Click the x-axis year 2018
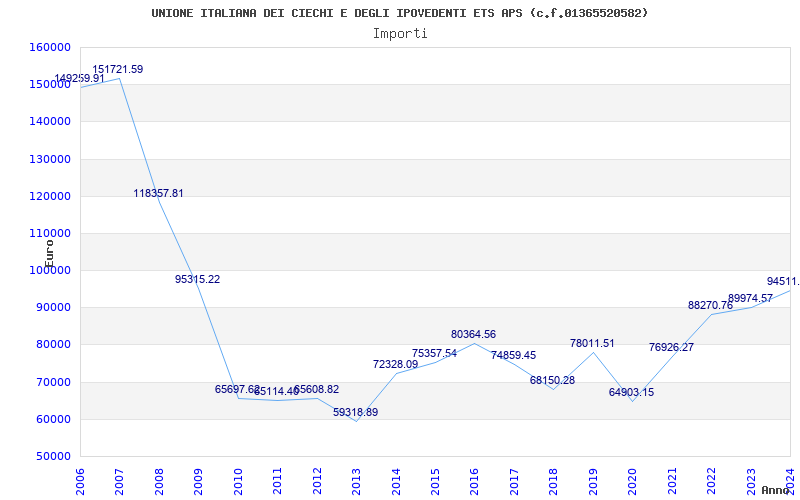Viewport: 800px width, 500px height. 554,481
